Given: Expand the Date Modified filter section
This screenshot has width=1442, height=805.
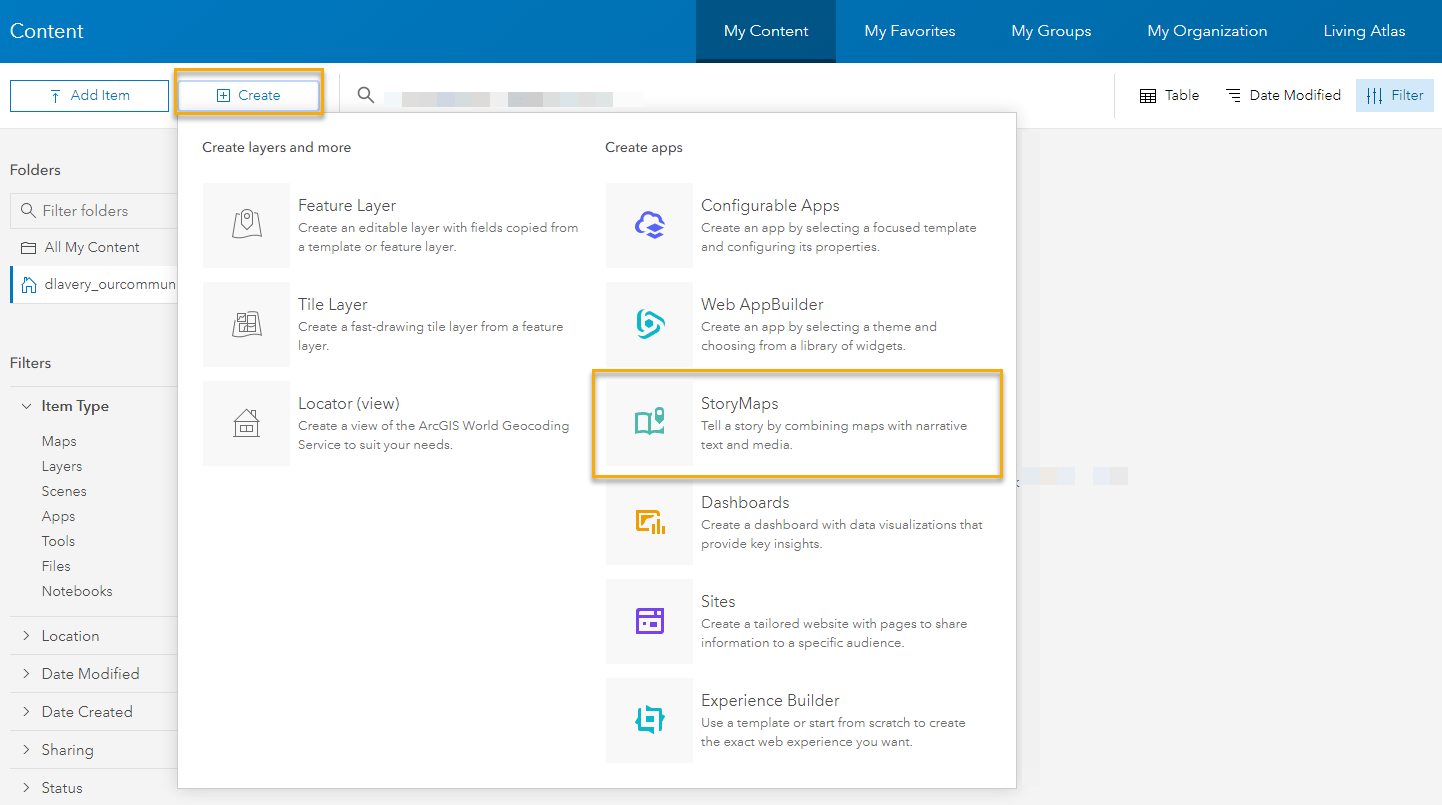Looking at the screenshot, I should click(x=90, y=674).
